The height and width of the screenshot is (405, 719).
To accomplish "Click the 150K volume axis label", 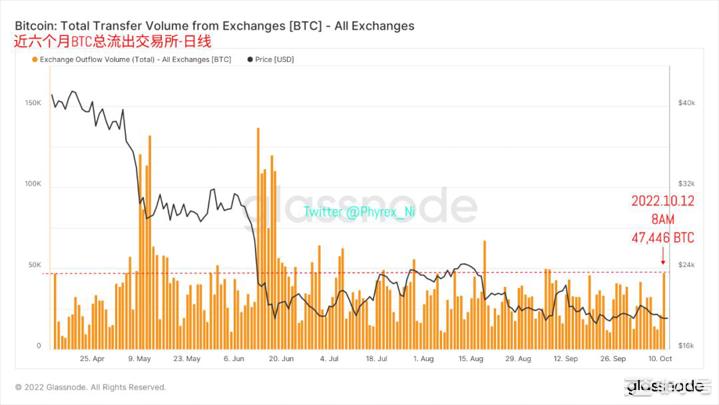I will (31, 103).
